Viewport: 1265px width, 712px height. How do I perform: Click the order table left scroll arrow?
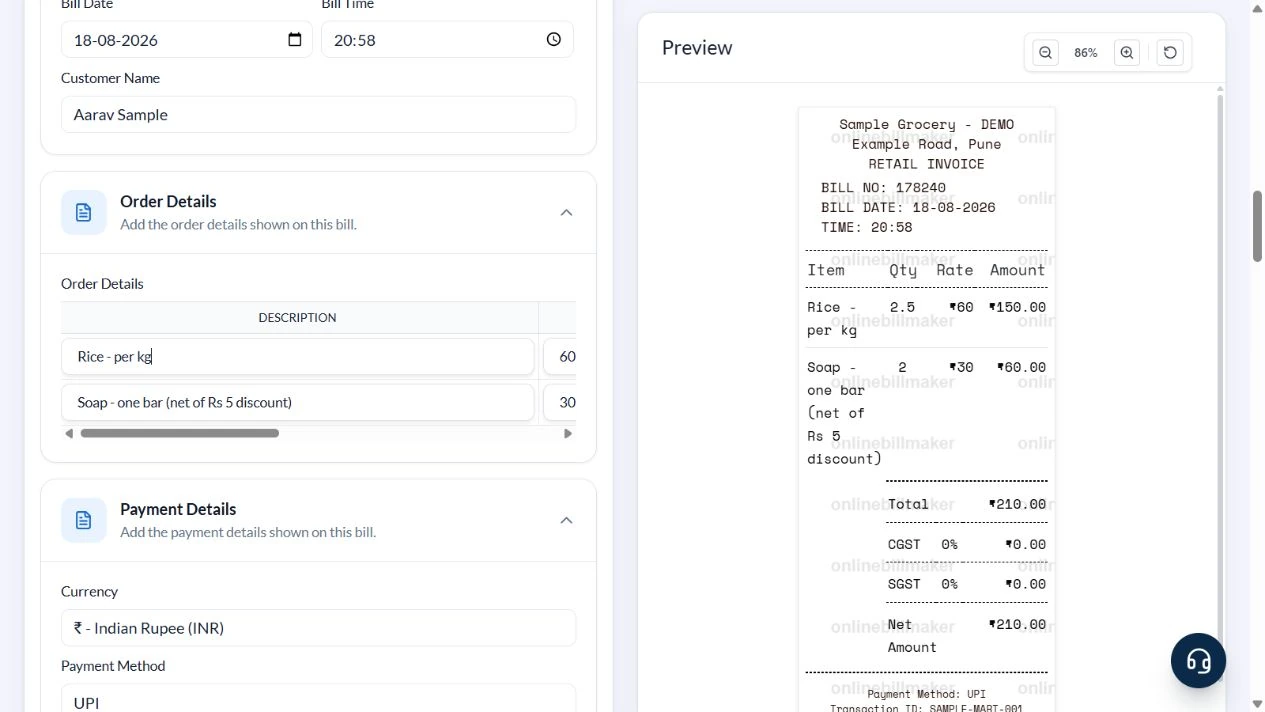[68, 433]
